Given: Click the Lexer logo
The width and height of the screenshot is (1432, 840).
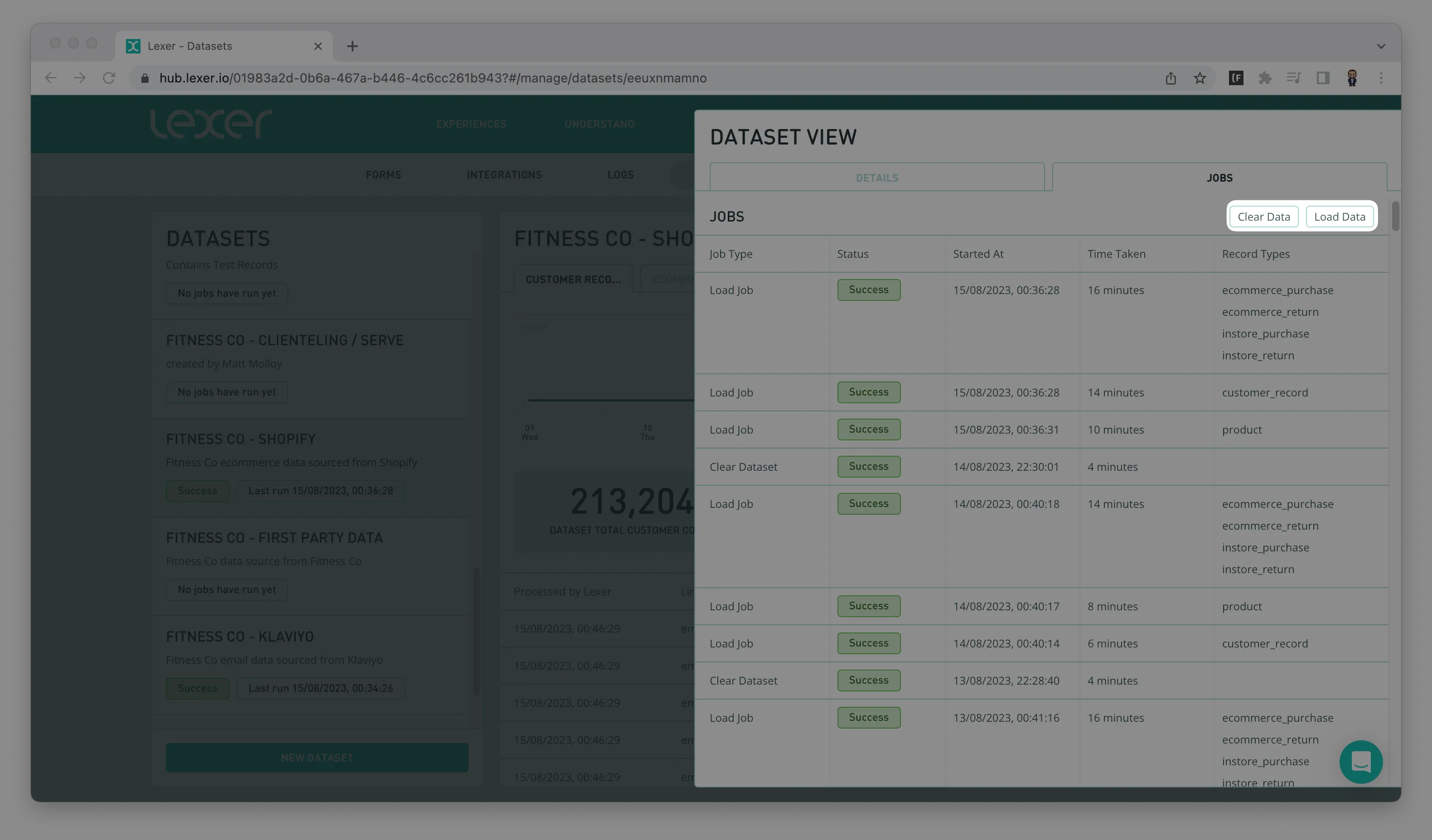Looking at the screenshot, I should (211, 123).
